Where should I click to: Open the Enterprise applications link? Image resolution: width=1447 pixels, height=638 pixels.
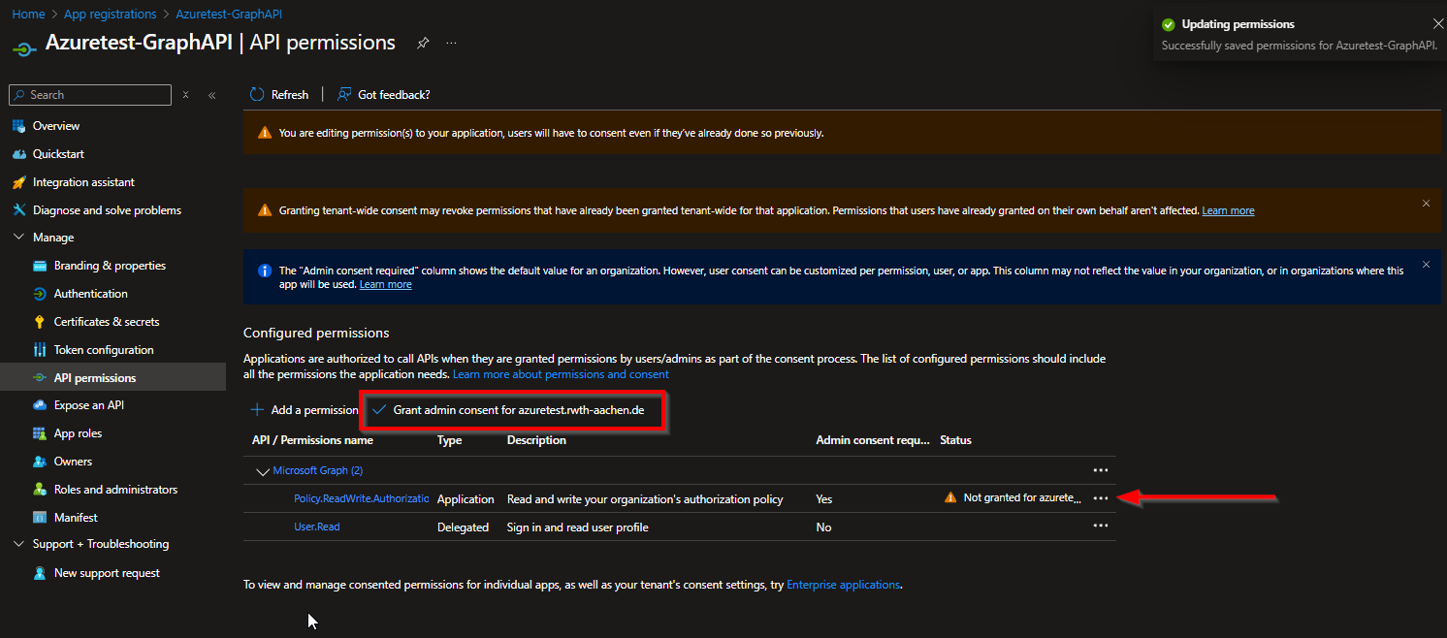click(x=843, y=585)
